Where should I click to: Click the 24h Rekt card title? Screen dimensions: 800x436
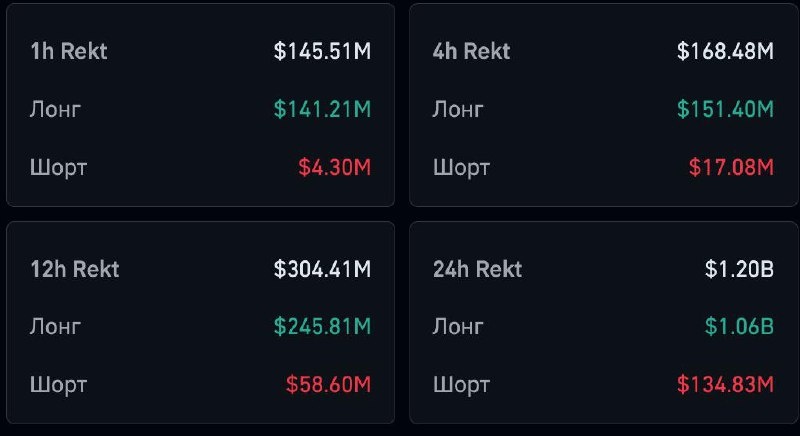[x=477, y=269]
